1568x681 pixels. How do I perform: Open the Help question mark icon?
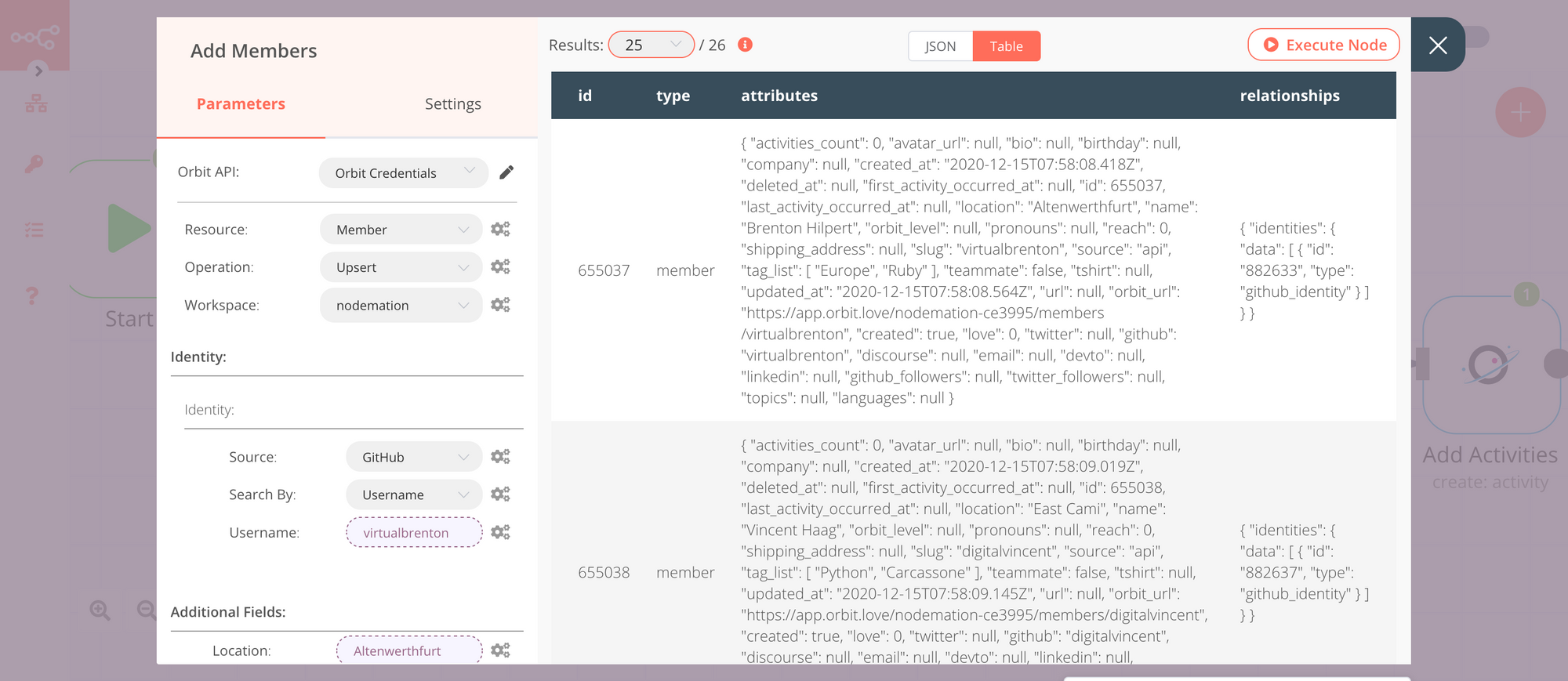(x=32, y=295)
